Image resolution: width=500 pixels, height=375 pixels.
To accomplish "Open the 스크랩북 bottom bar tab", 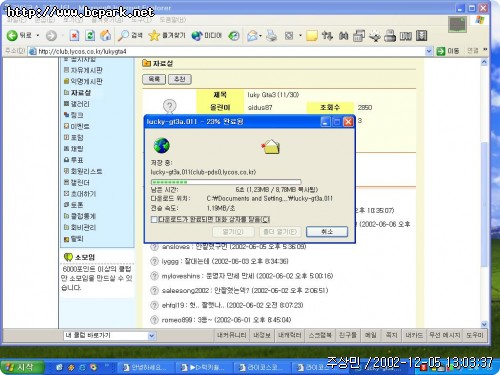I will (x=320, y=335).
